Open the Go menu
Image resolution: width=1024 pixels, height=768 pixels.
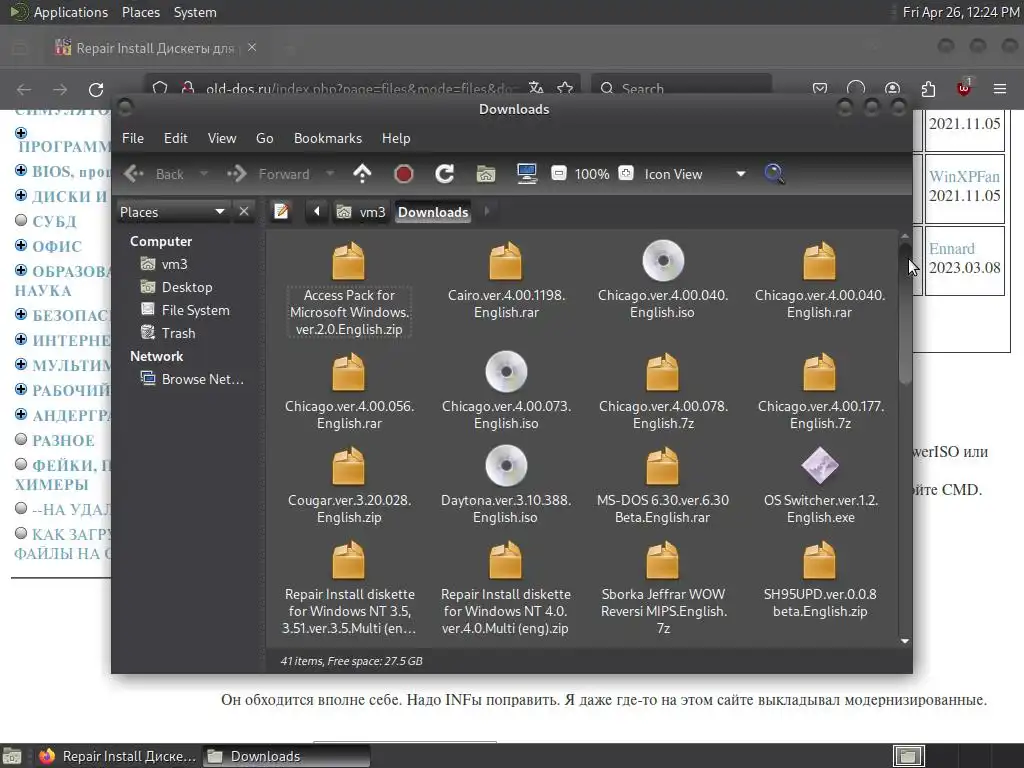[264, 138]
